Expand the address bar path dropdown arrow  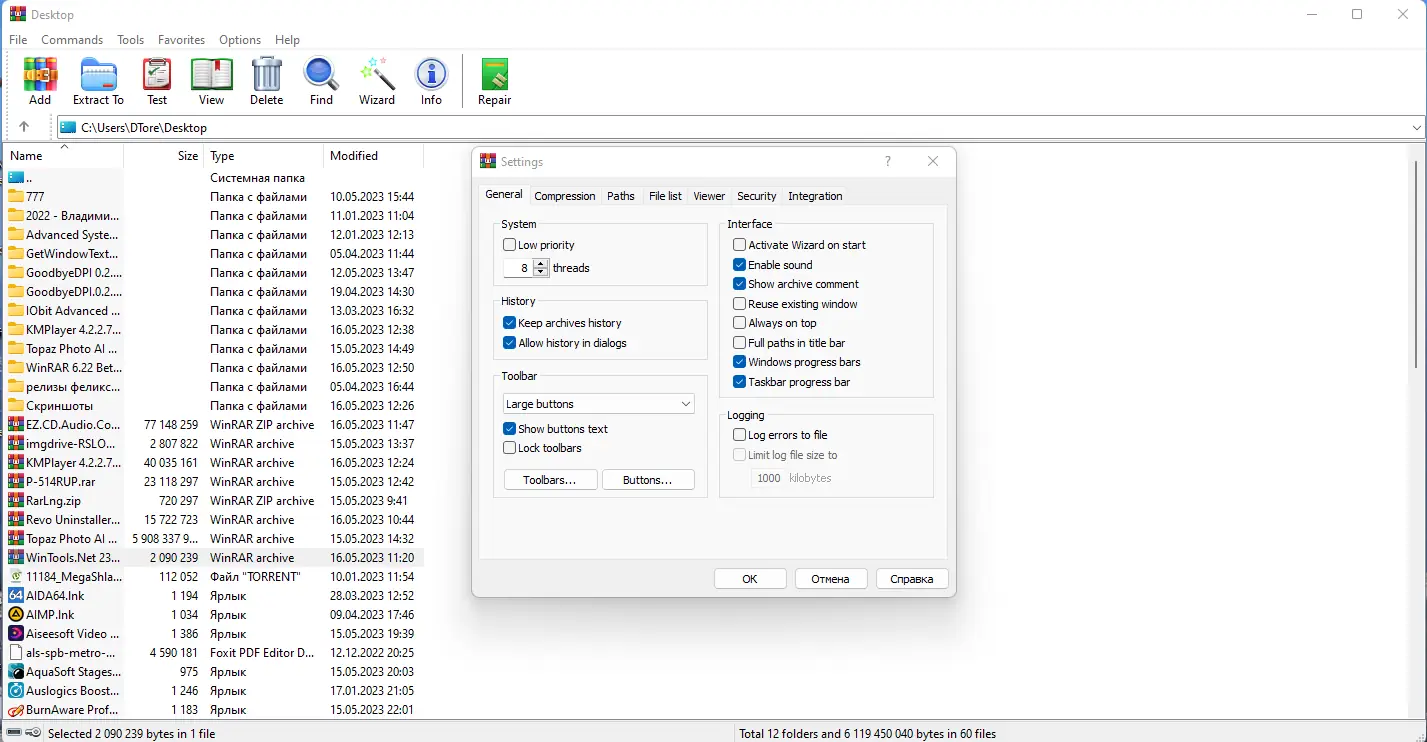(1417, 128)
